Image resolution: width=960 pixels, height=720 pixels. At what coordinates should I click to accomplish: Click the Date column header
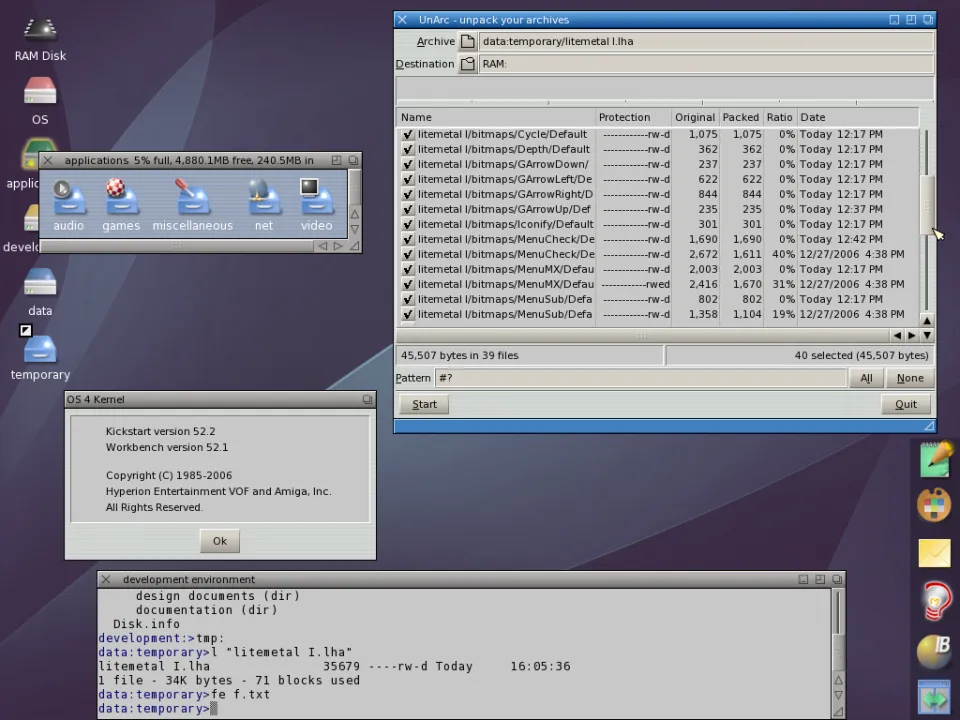tap(855, 117)
